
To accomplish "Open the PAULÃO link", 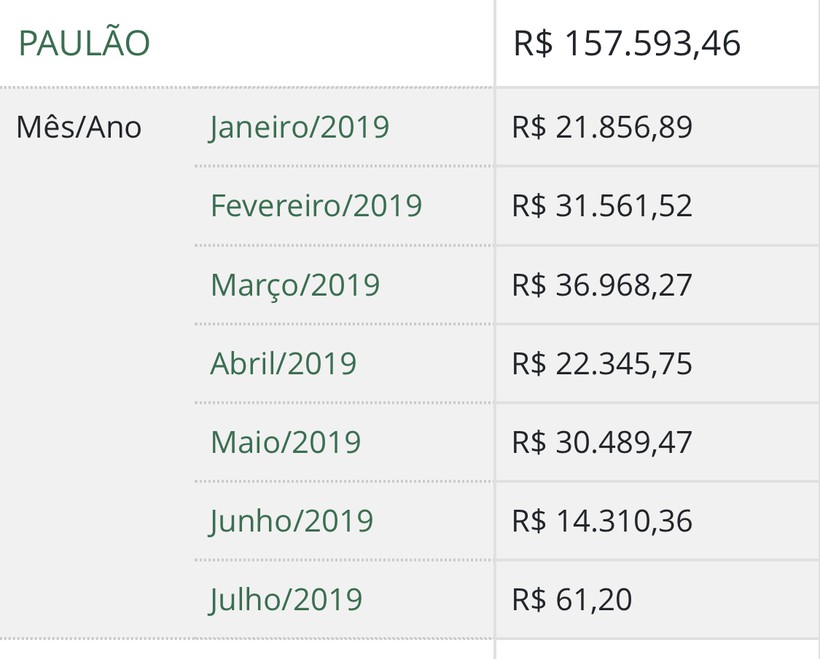I will click(x=84, y=43).
